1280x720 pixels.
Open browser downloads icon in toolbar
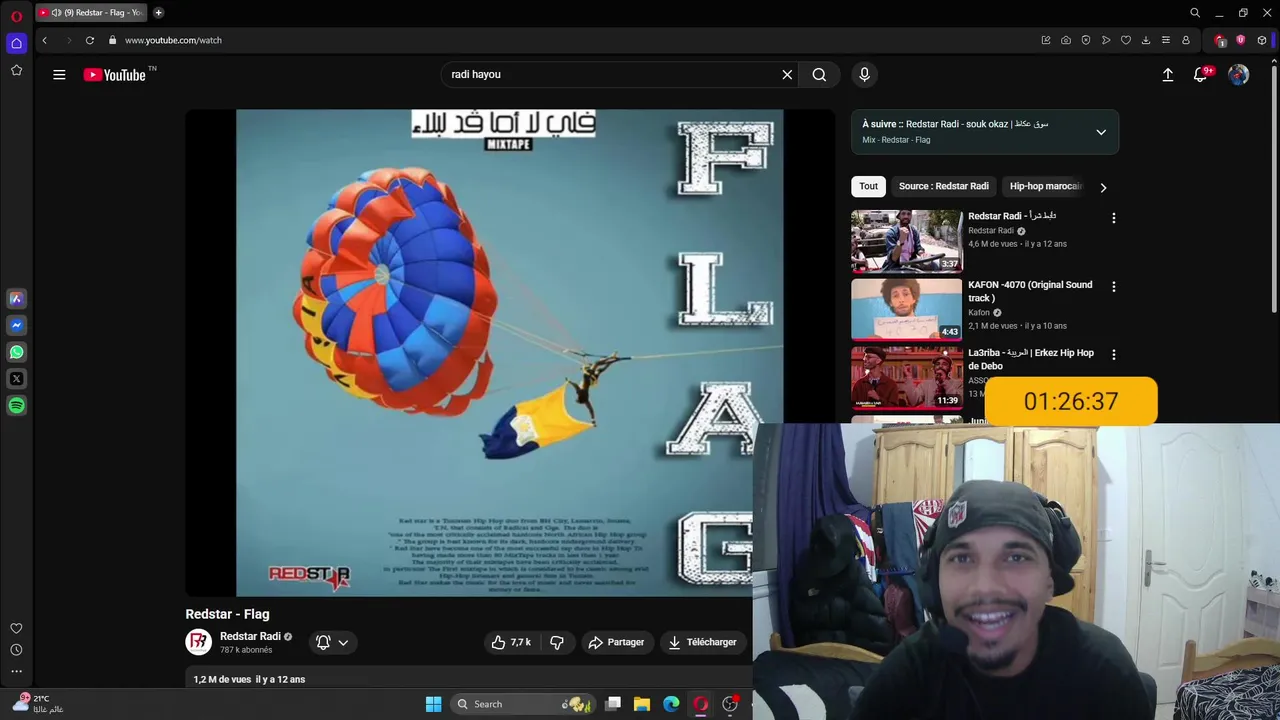pyautogui.click(x=1146, y=40)
